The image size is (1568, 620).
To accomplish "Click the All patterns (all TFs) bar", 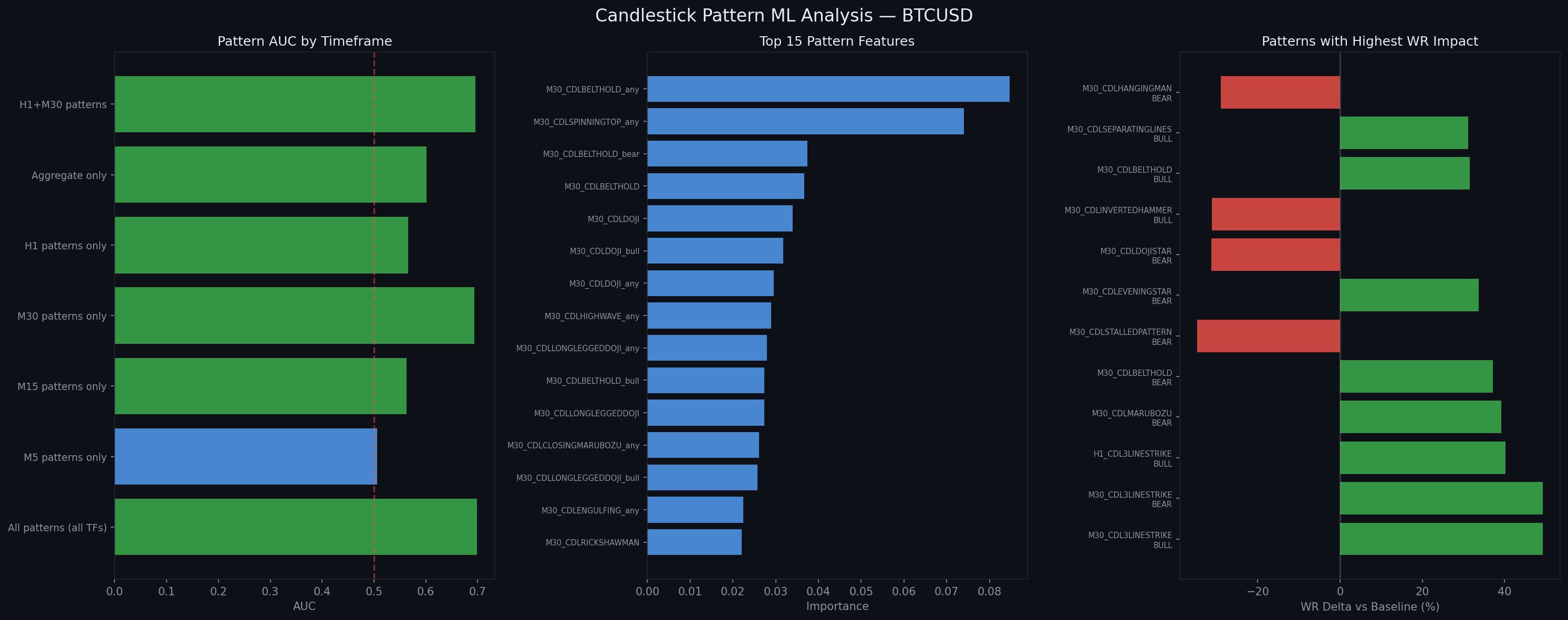I will pyautogui.click(x=295, y=527).
